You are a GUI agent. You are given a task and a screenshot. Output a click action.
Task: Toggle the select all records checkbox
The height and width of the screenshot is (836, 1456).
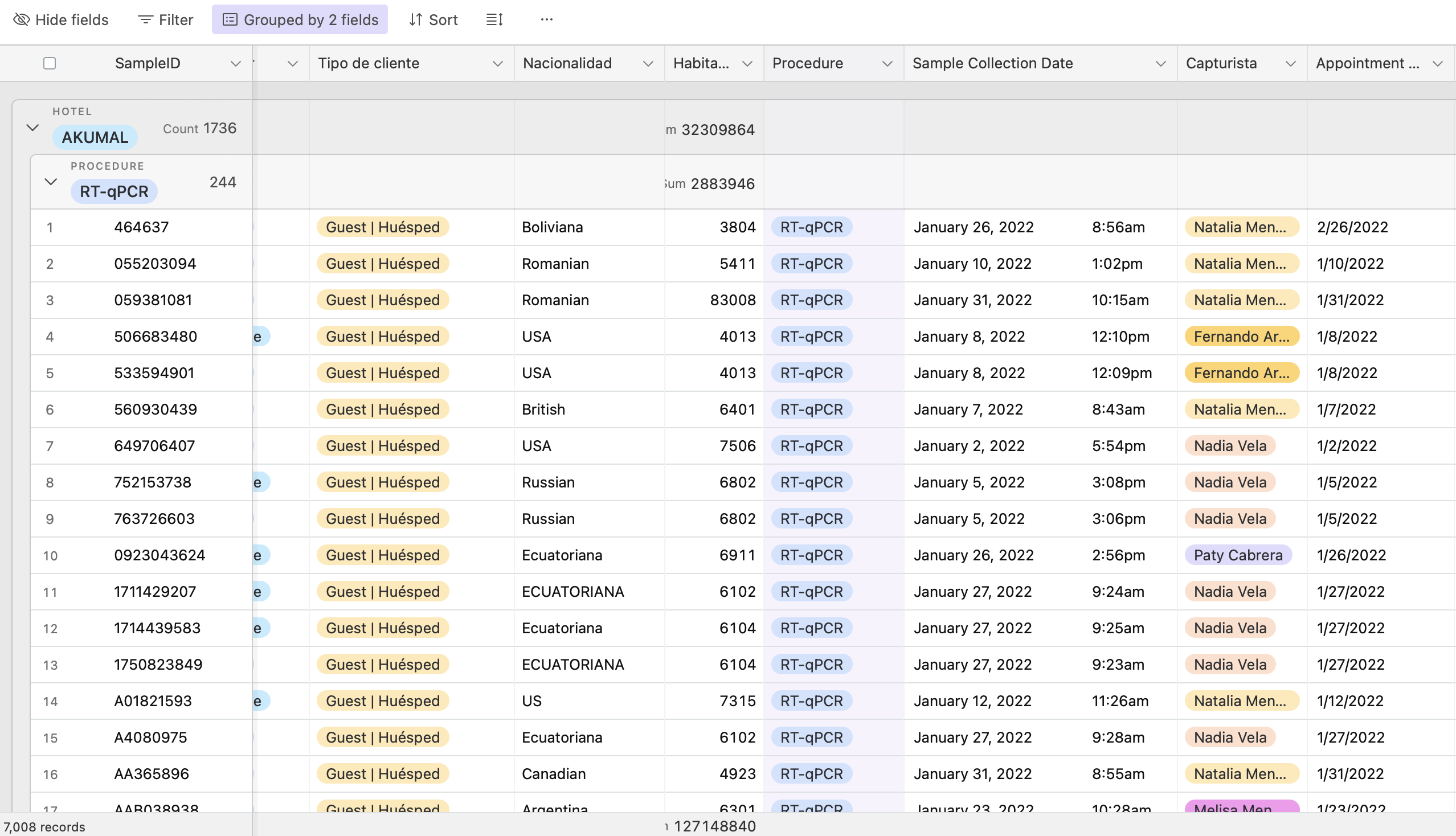click(x=50, y=63)
